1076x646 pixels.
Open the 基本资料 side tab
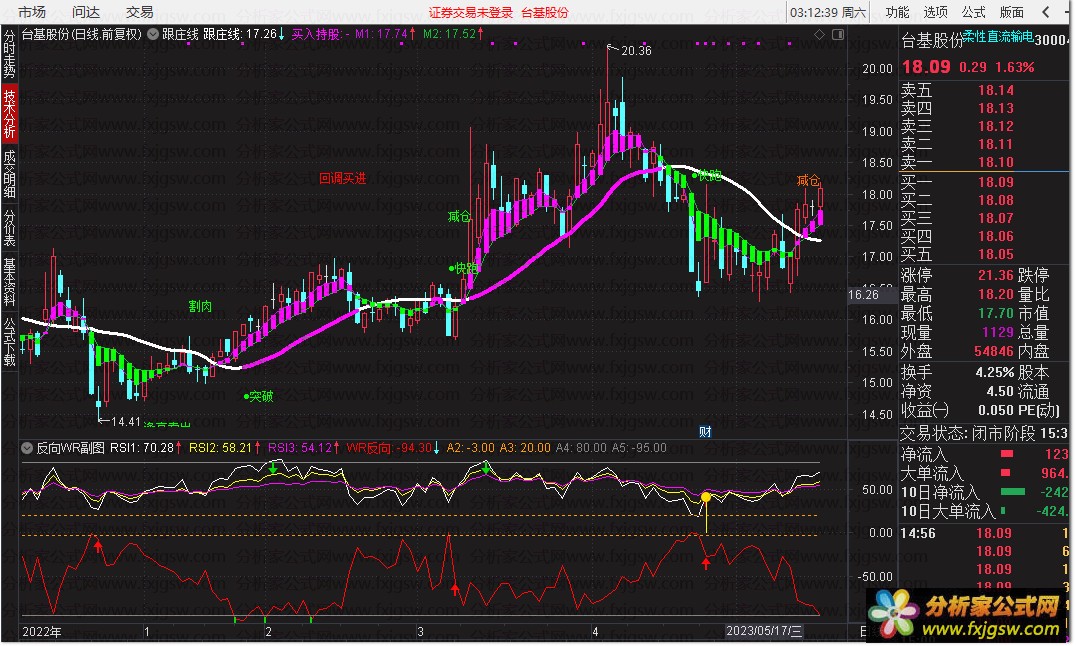pyautogui.click(x=10, y=281)
